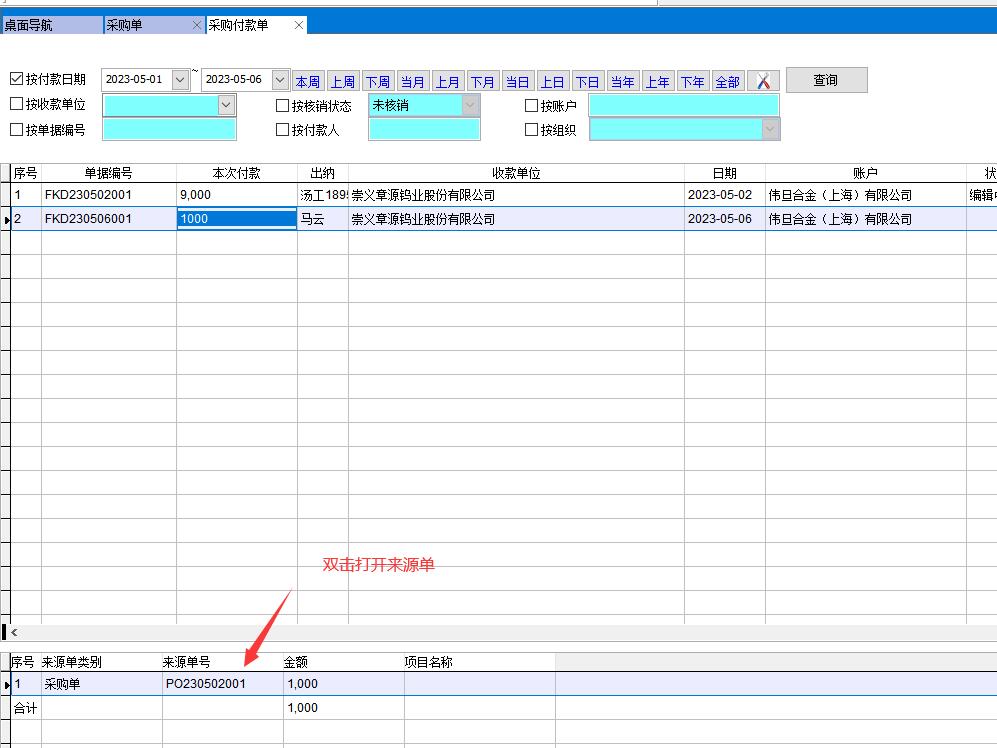Click the clear filters scissors icon
Screen dimensions: 997x748
763,81
